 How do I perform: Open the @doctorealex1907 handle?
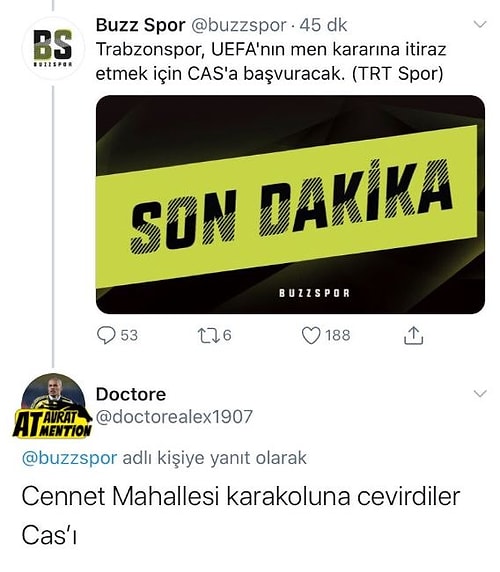[174, 417]
